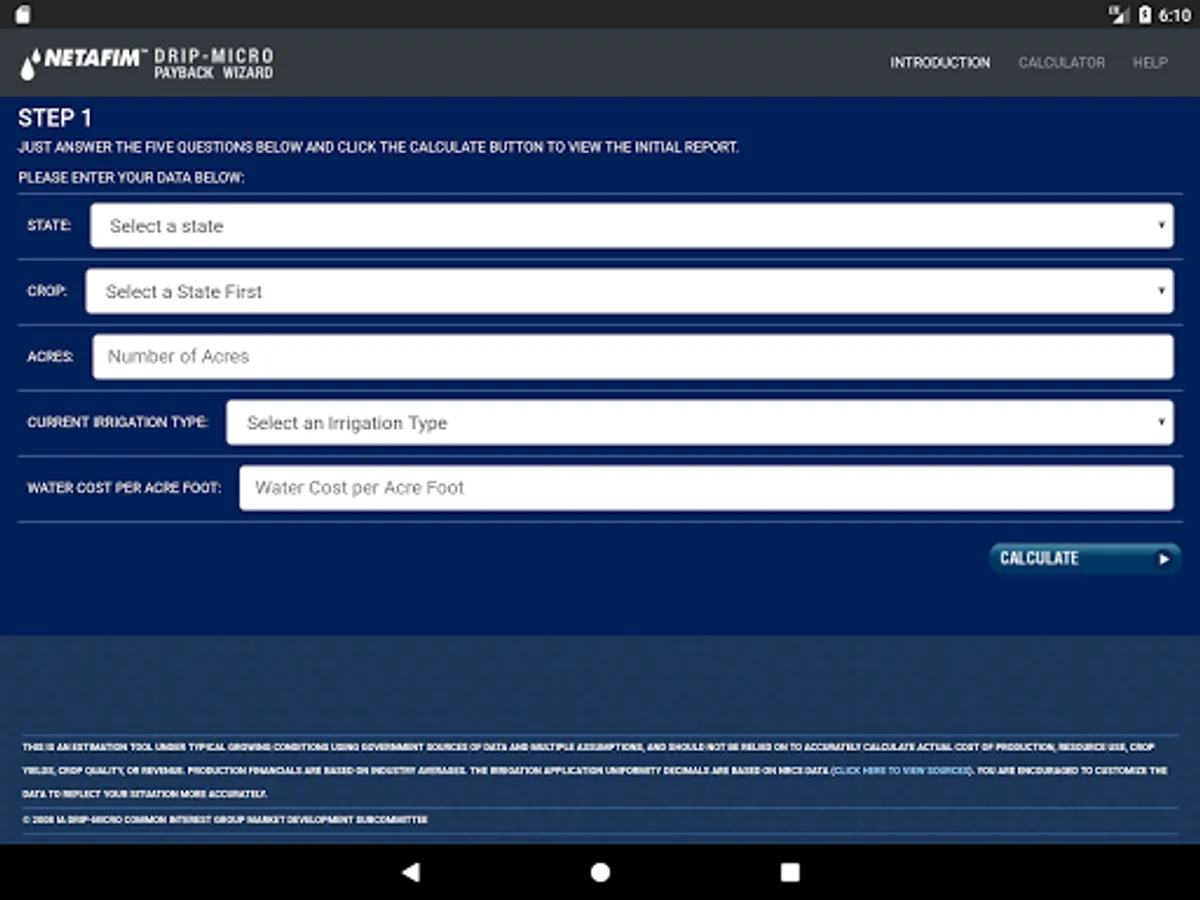Viewport: 1200px width, 900px height.
Task: Open the Introduction tab
Action: 940,62
